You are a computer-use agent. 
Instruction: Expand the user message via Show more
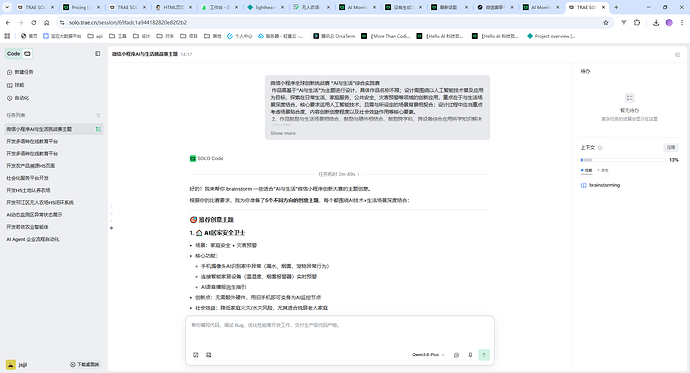coord(283,133)
